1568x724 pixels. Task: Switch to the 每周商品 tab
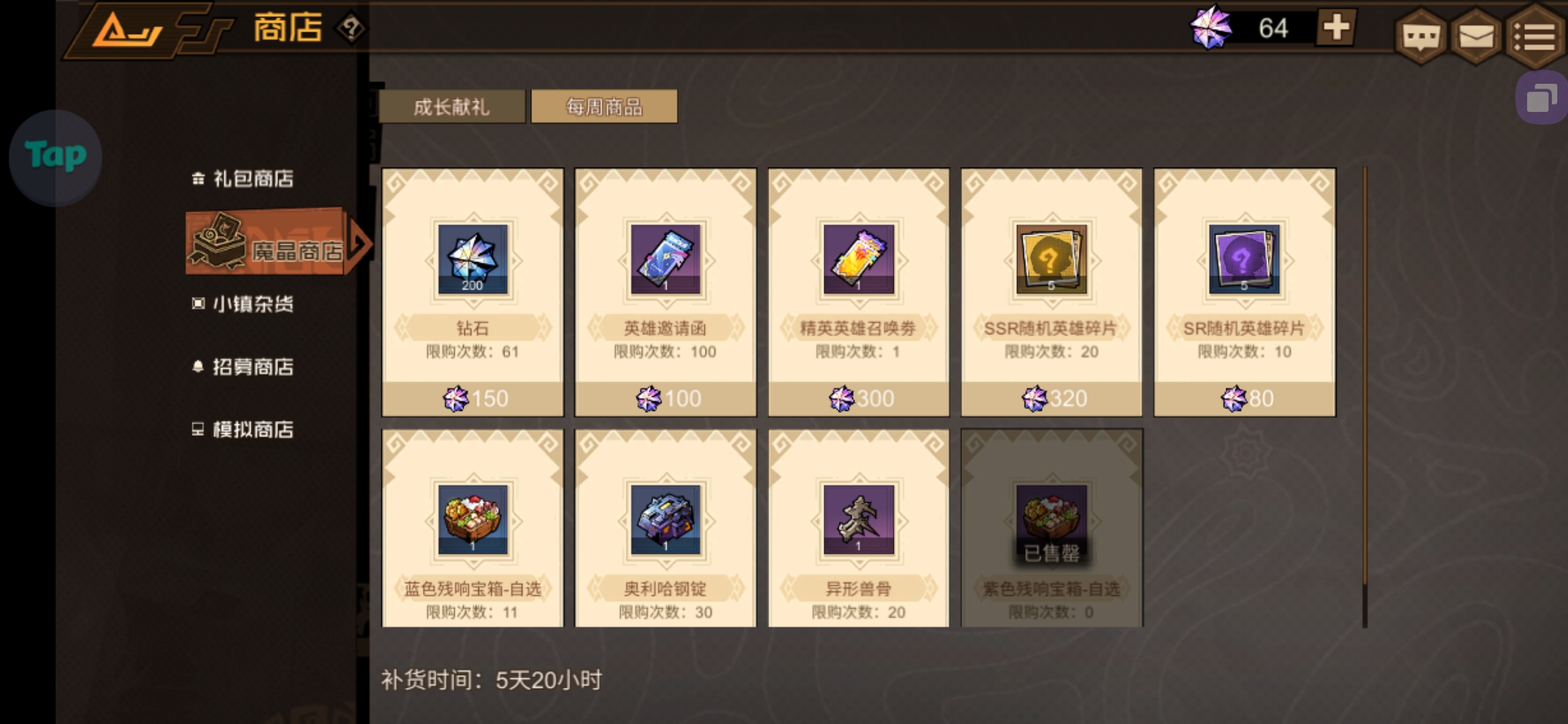(x=604, y=107)
